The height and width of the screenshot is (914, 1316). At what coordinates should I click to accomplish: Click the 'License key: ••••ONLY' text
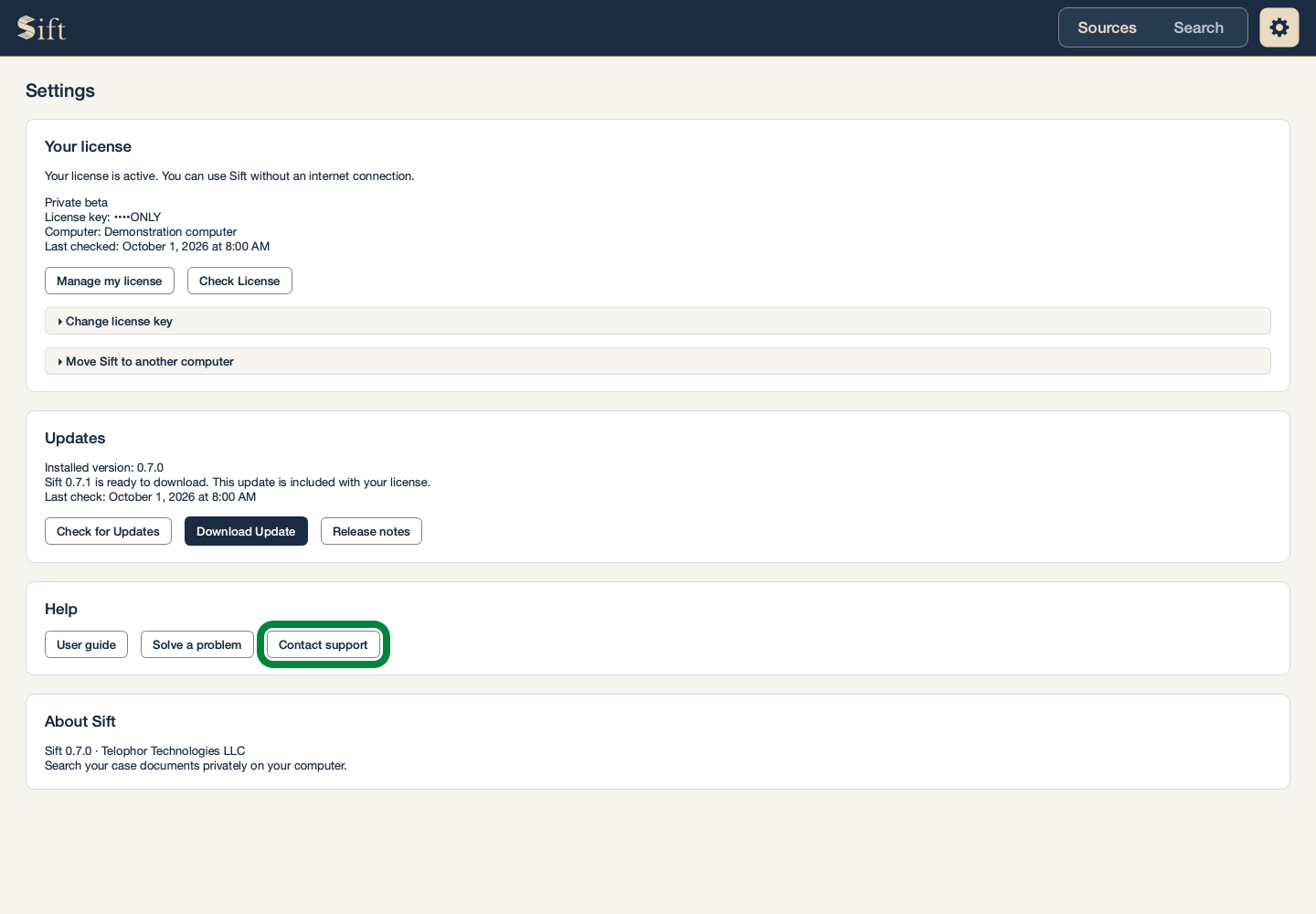102,218
